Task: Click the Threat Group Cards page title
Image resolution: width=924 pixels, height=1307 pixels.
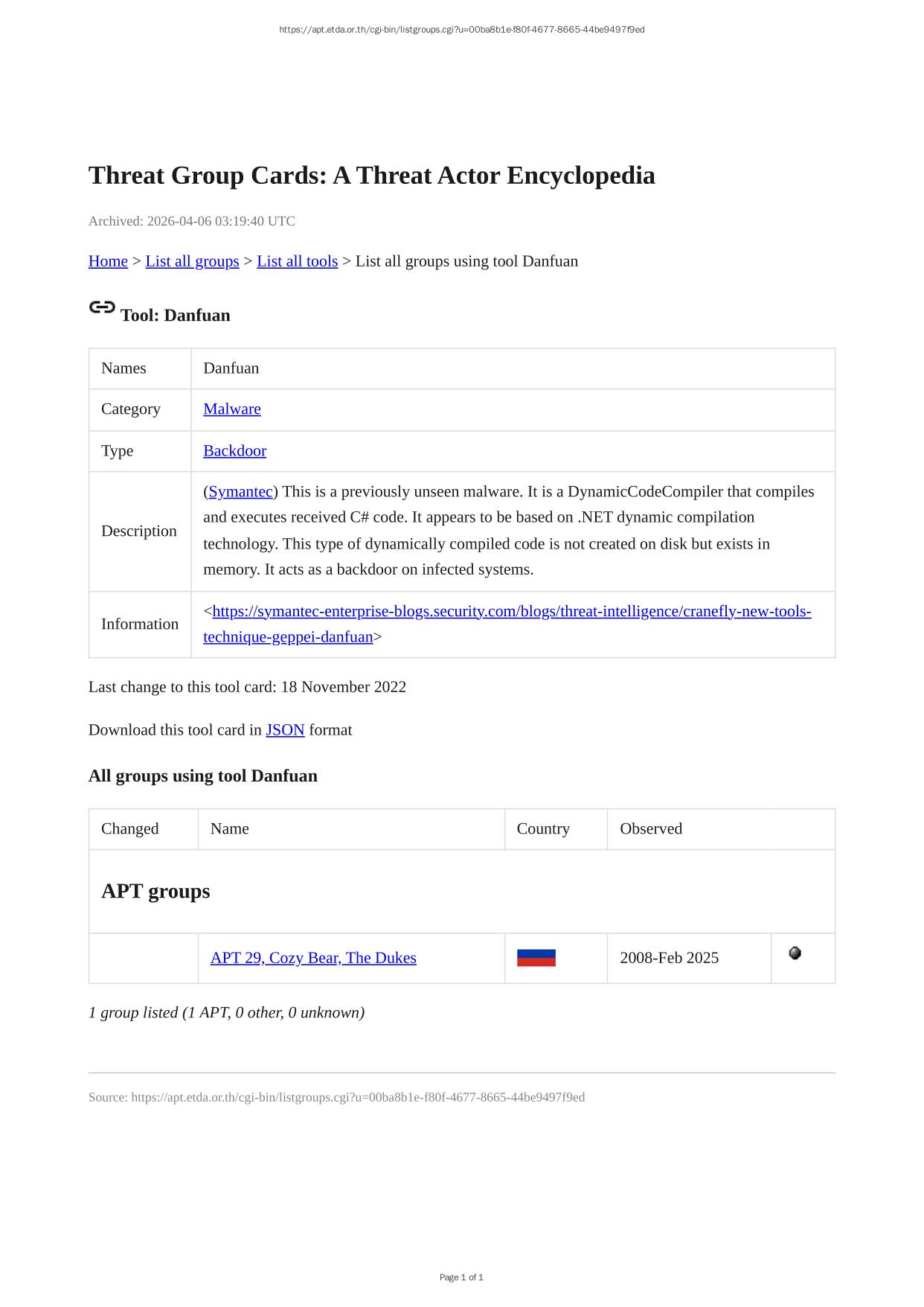Action: pyautogui.click(x=371, y=176)
